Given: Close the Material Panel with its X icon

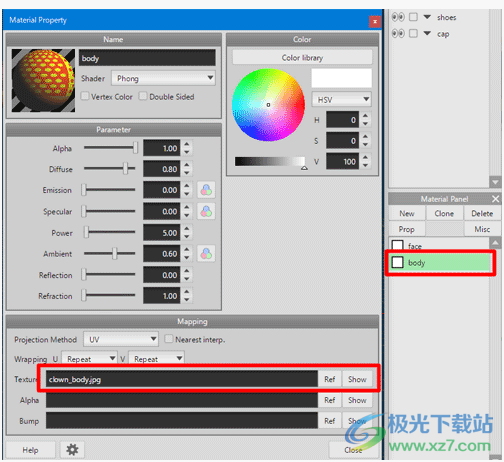Looking at the screenshot, I should (x=495, y=199).
